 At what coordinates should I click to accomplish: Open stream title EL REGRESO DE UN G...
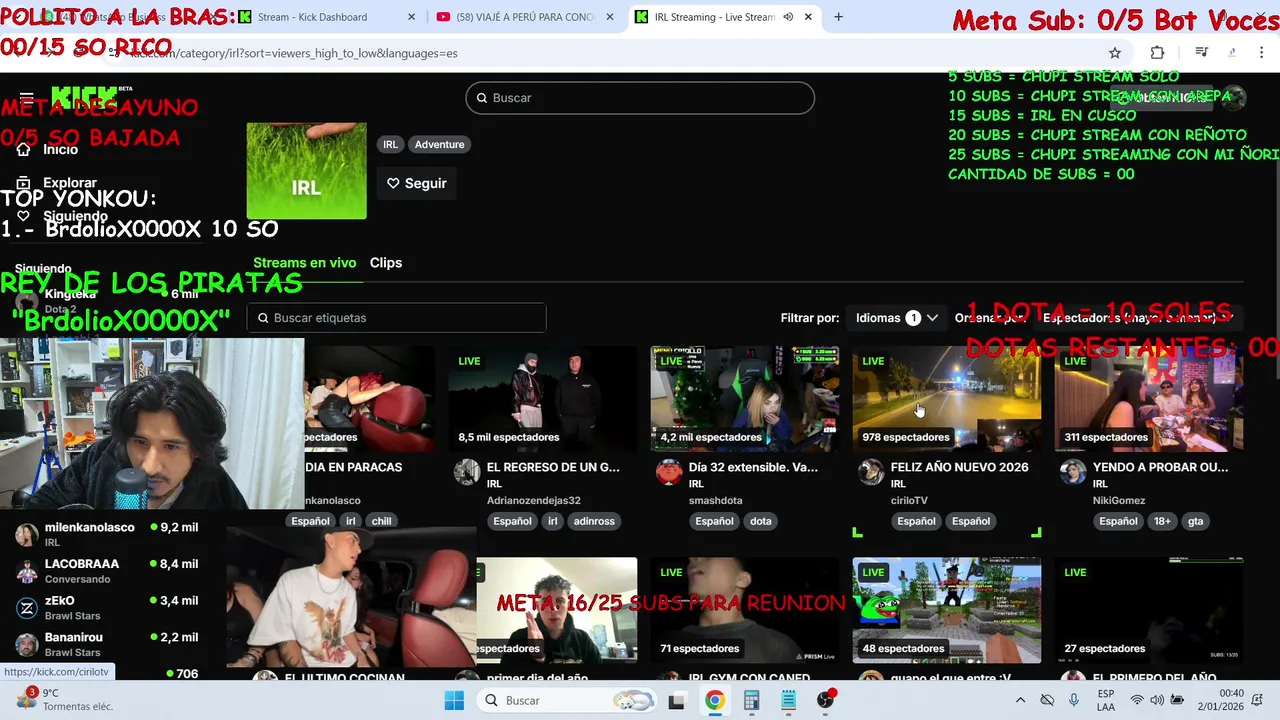point(553,467)
